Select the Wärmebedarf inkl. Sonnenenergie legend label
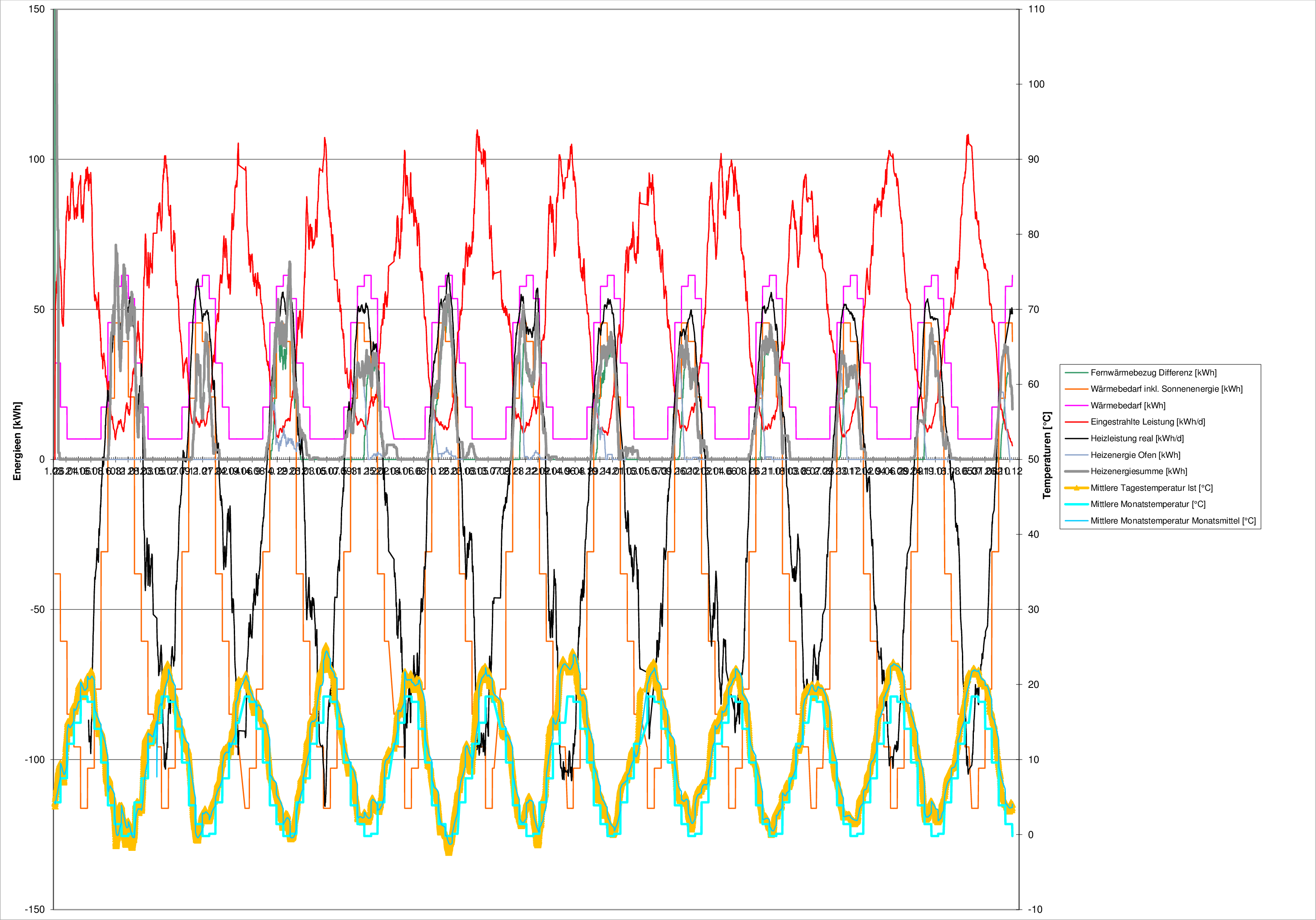 1166,389
